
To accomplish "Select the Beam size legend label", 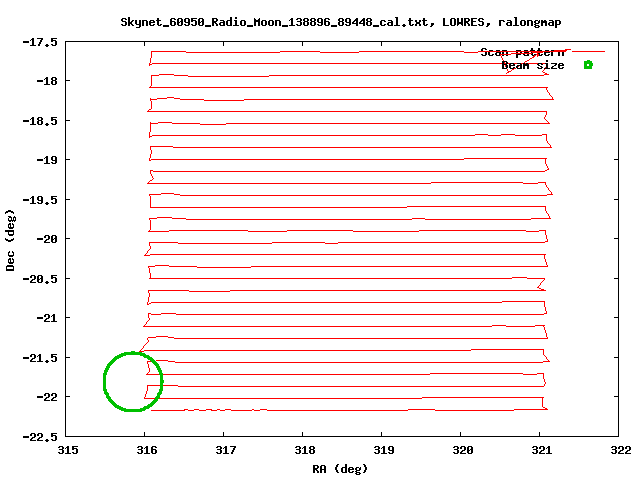I will pos(532,65).
